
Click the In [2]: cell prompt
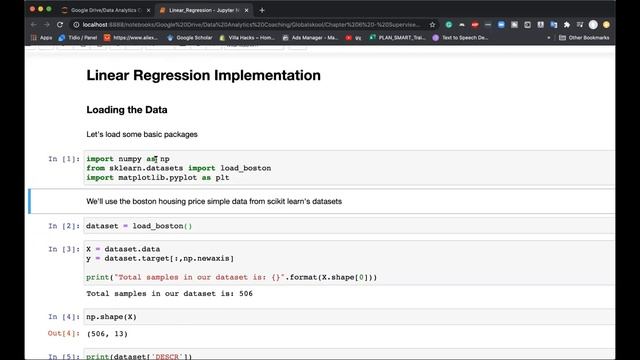[x=64, y=226]
